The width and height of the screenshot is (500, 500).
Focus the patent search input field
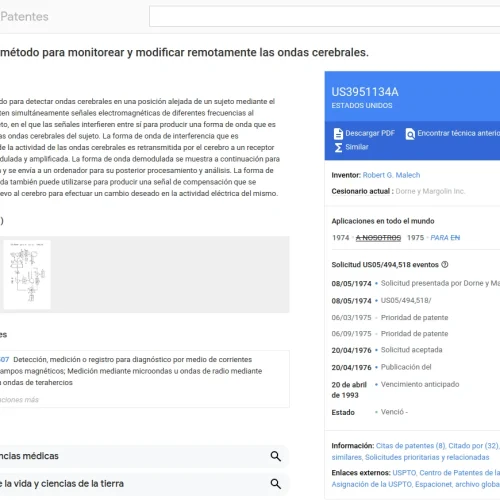point(325,16)
